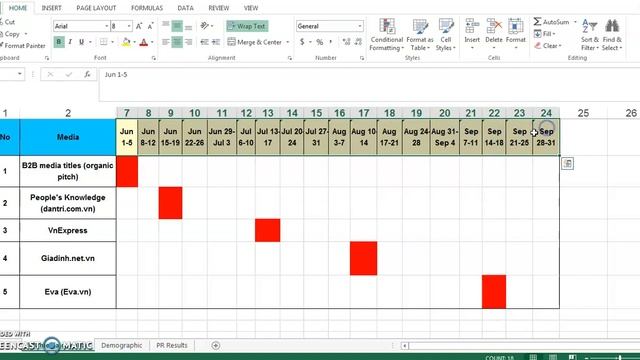
Task: Open Conditional Formatting menu
Action: point(387,35)
